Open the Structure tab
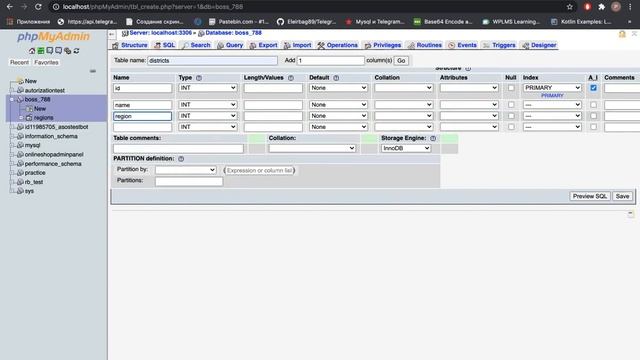Screen dimensions: 640x360 [x=130, y=45]
